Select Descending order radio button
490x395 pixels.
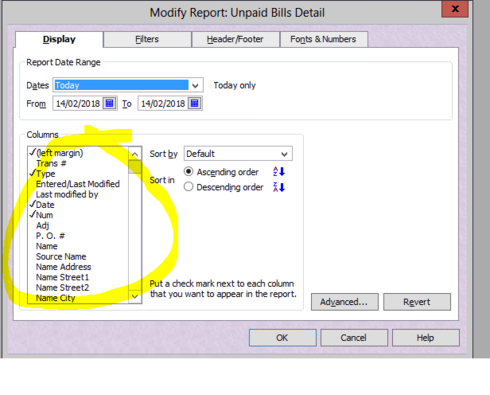[x=188, y=187]
